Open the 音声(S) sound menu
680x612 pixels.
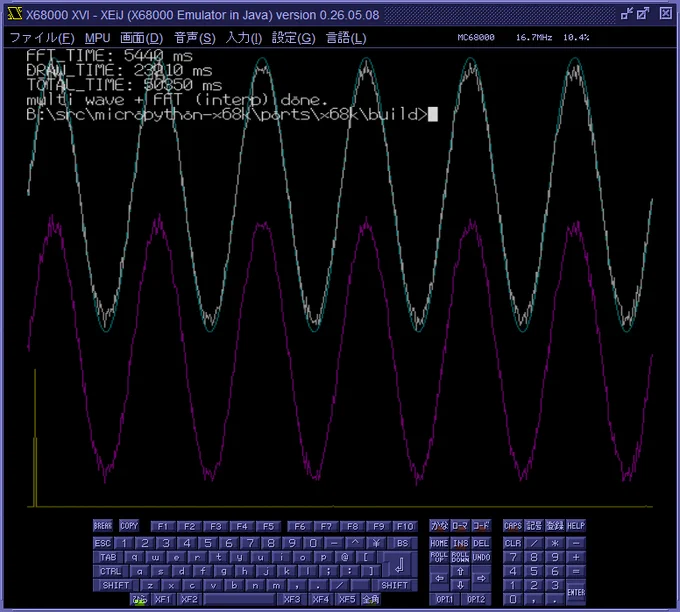pos(195,38)
